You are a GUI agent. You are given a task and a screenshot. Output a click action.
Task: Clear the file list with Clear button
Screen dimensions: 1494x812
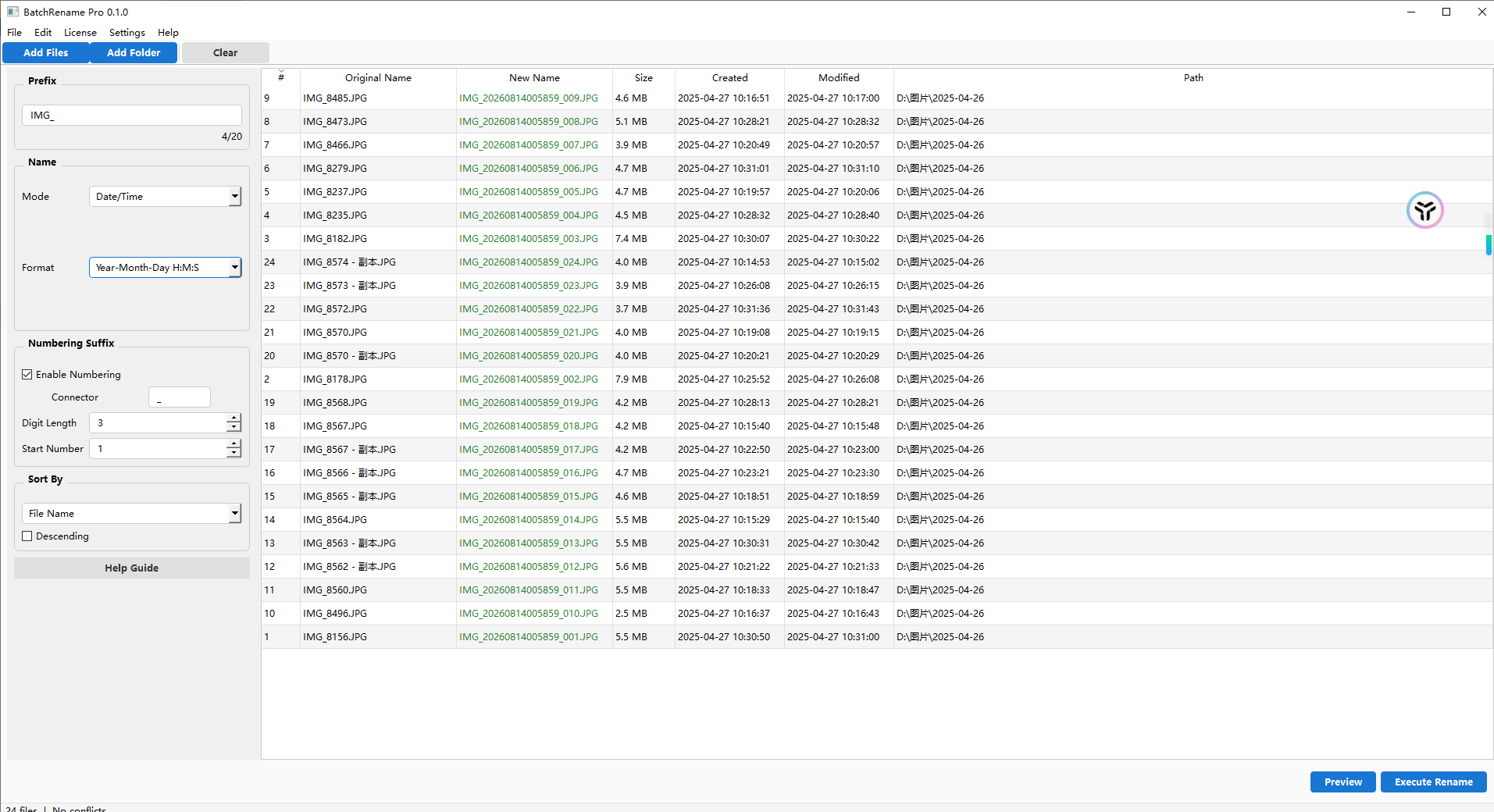pyautogui.click(x=226, y=53)
